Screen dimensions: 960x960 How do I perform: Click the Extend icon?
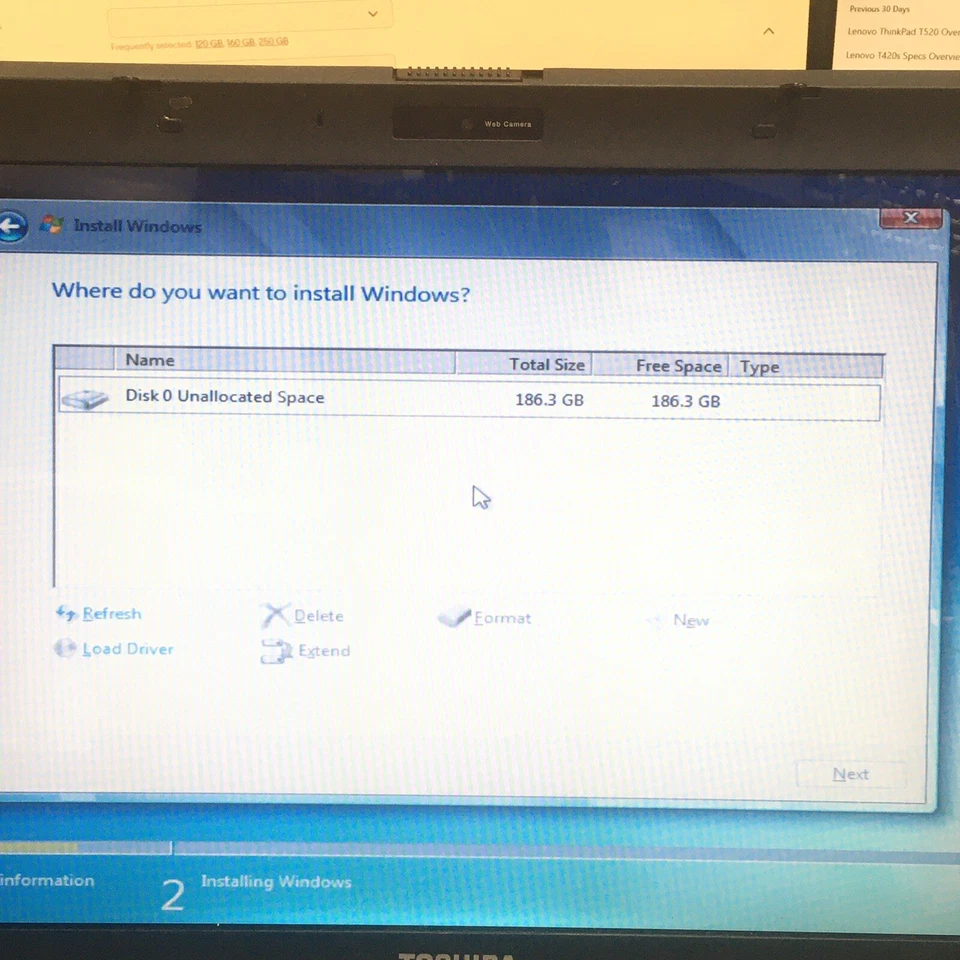pos(277,650)
